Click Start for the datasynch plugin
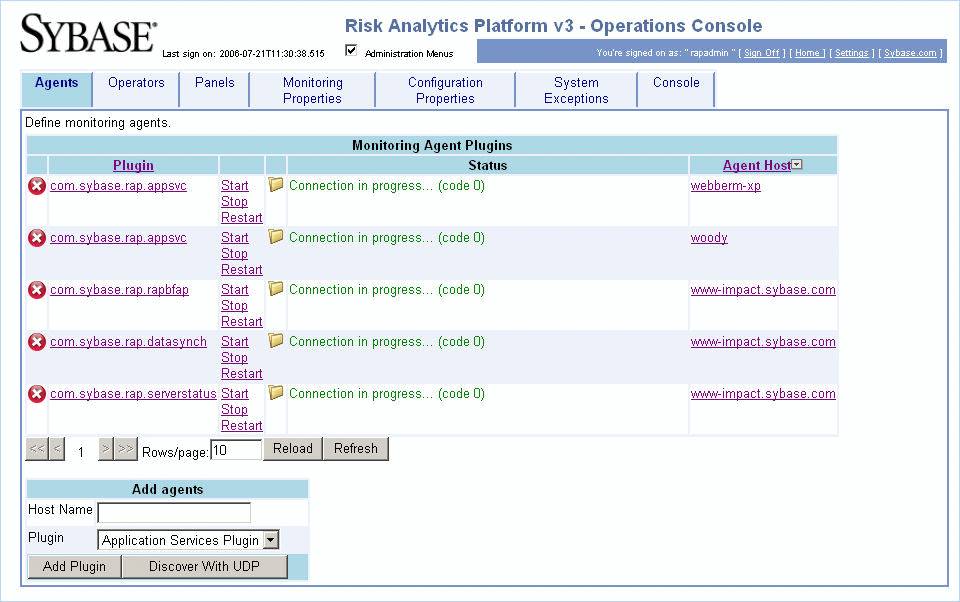 pos(234,342)
